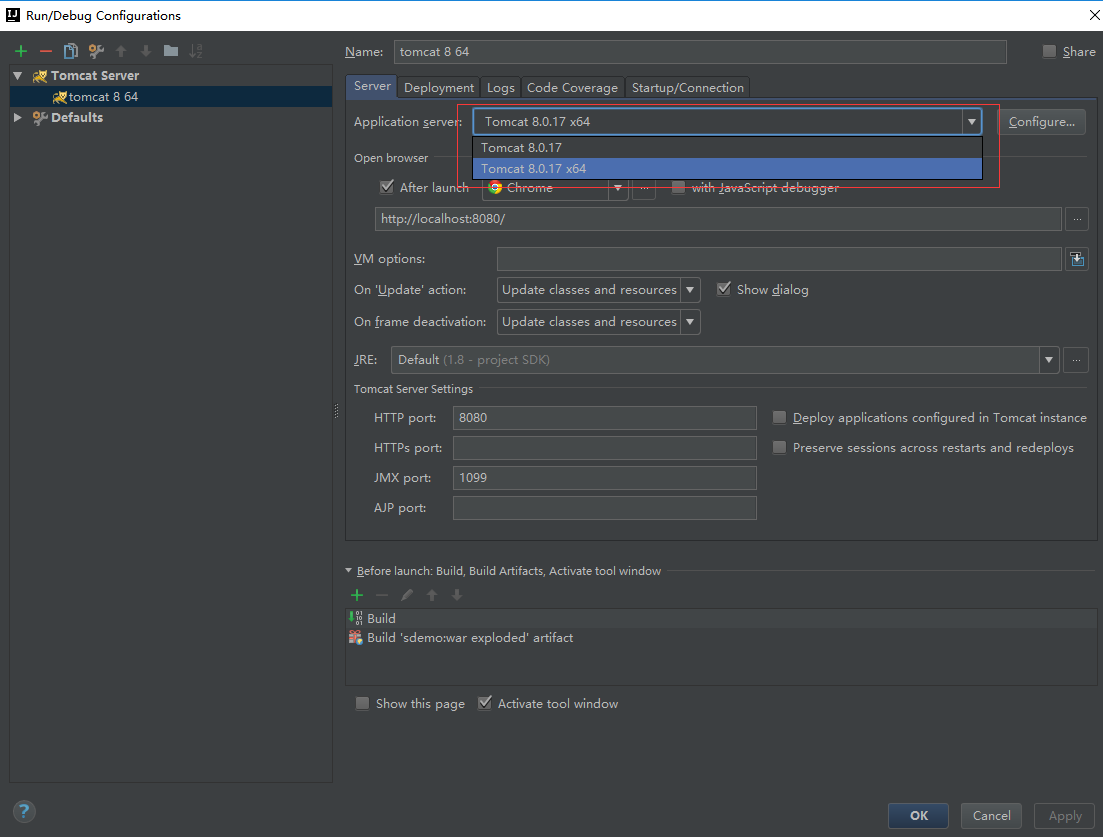
Task: Click the HTTP port input field
Action: 604,418
